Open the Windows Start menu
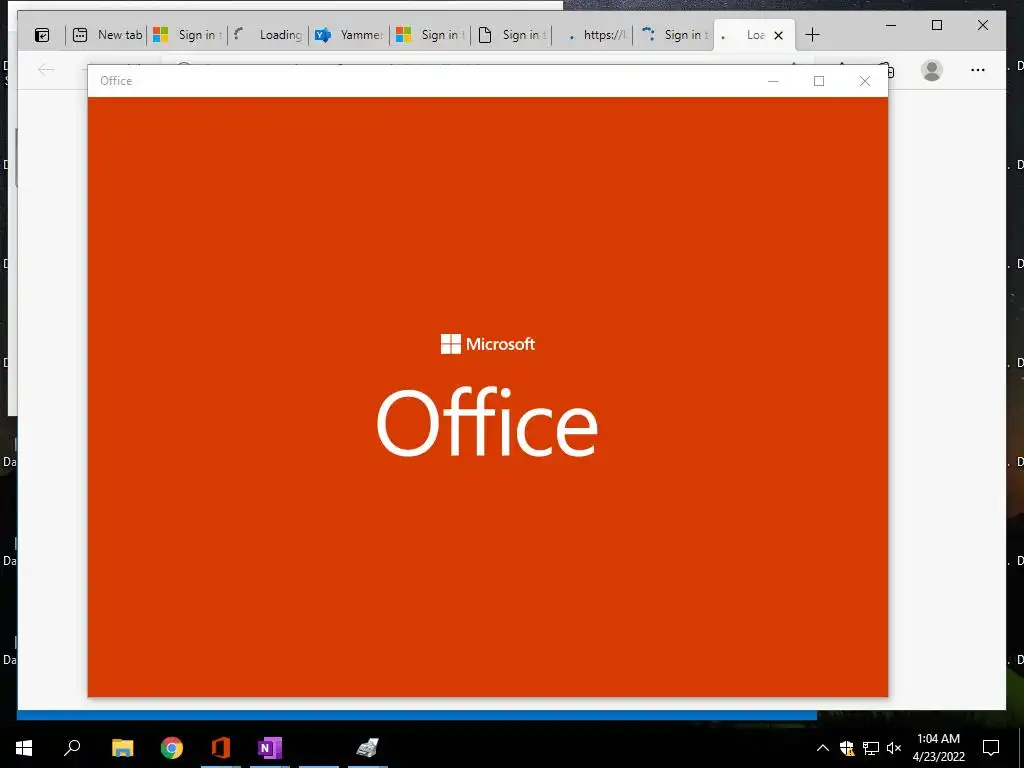The image size is (1024, 768). pos(24,748)
